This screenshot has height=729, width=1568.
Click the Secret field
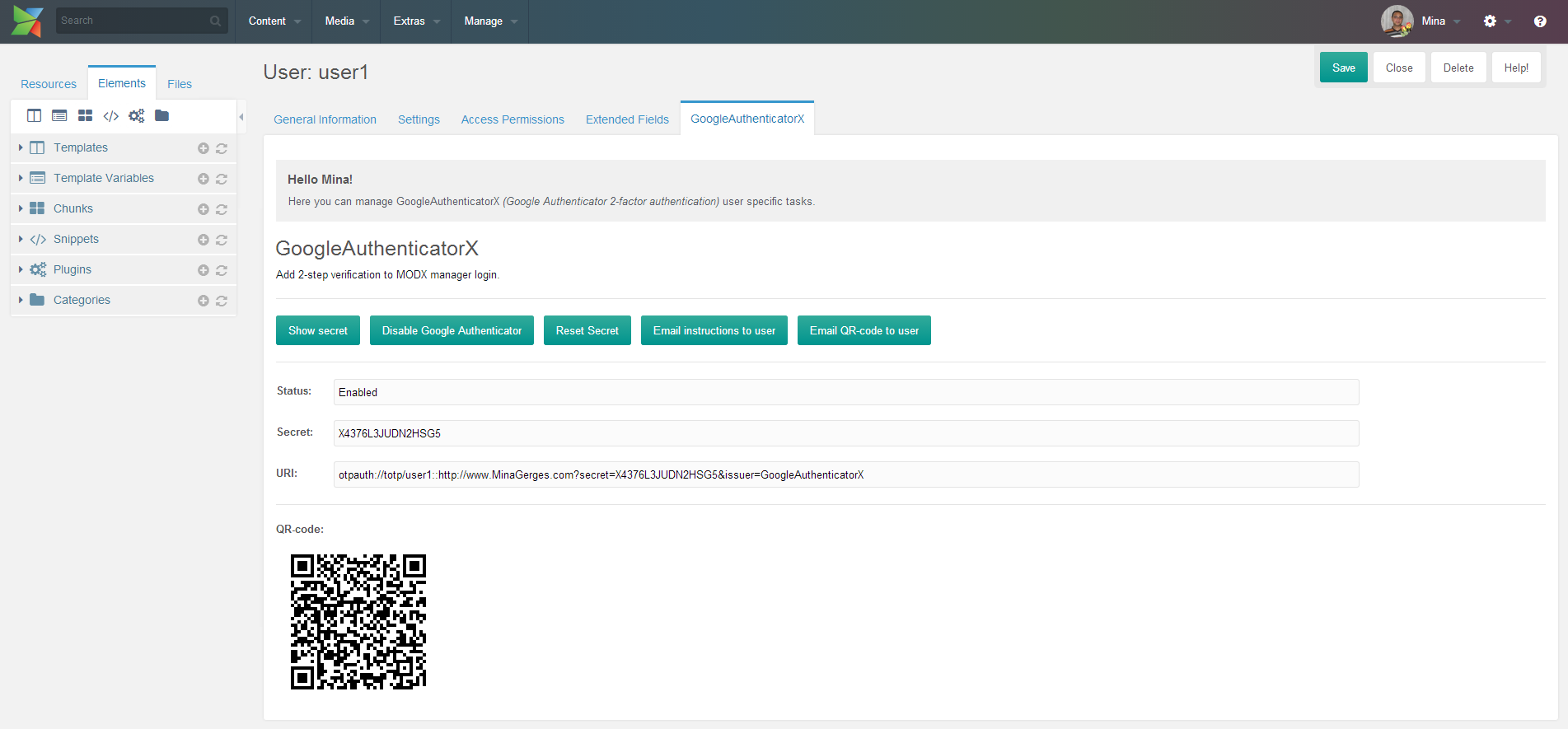point(846,433)
